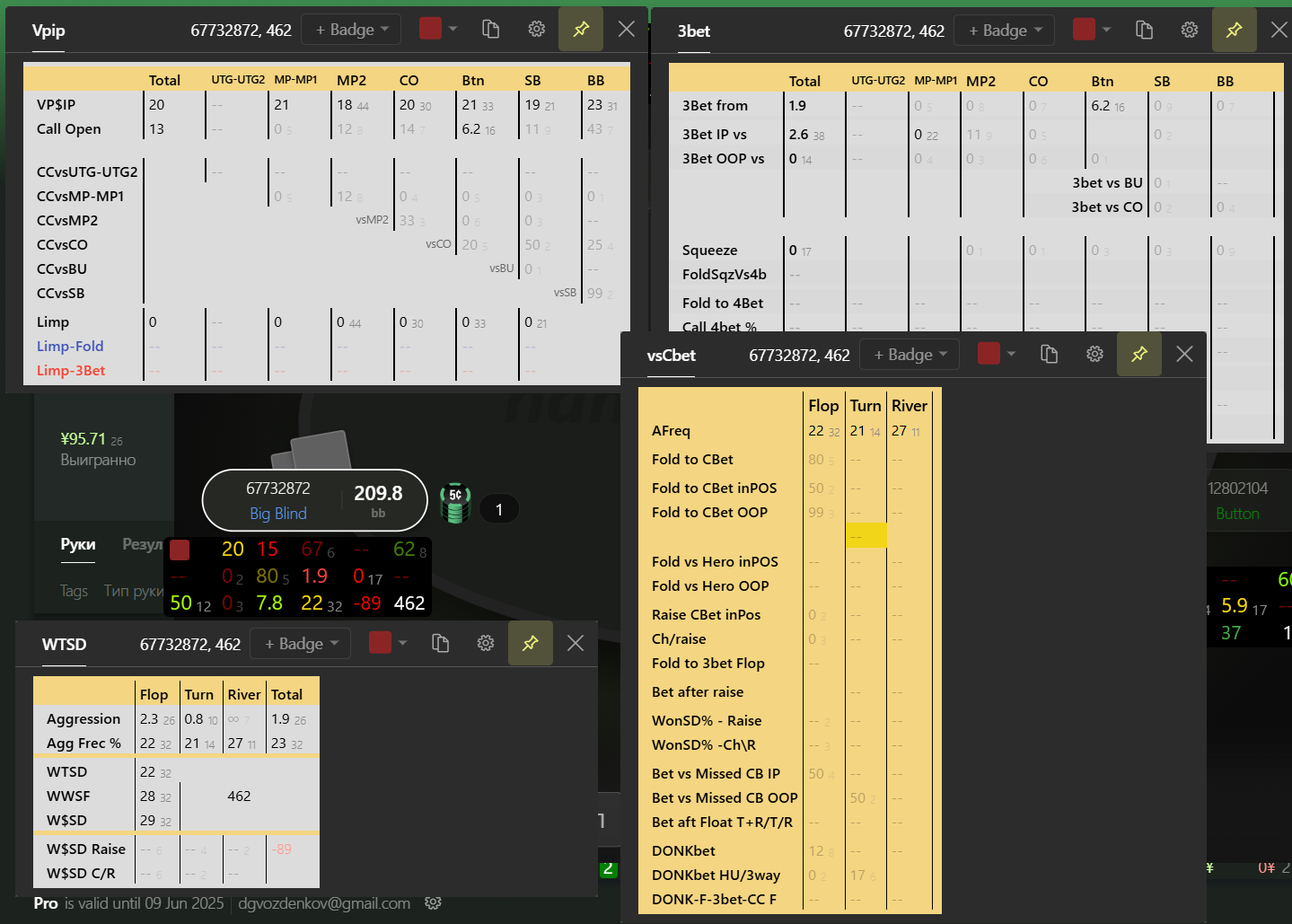The width and height of the screenshot is (1292, 924).
Task: Expand color dropdown arrow in WTSD popup
Action: tap(403, 643)
